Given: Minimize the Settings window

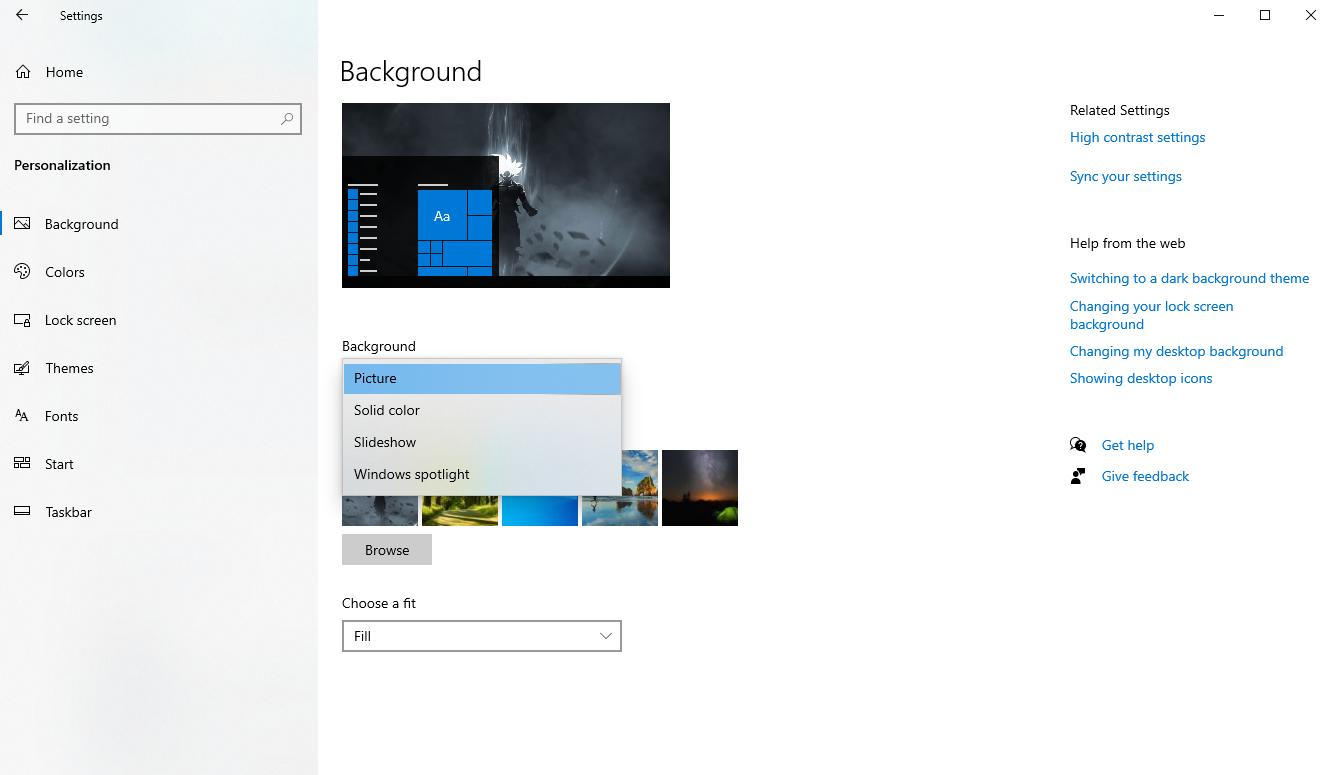Looking at the screenshot, I should coord(1219,15).
